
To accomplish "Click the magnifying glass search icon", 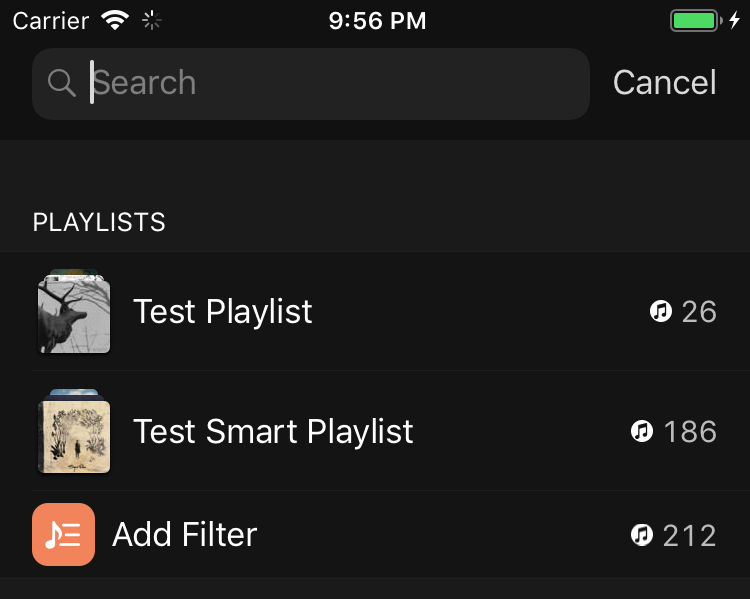I will [62, 84].
